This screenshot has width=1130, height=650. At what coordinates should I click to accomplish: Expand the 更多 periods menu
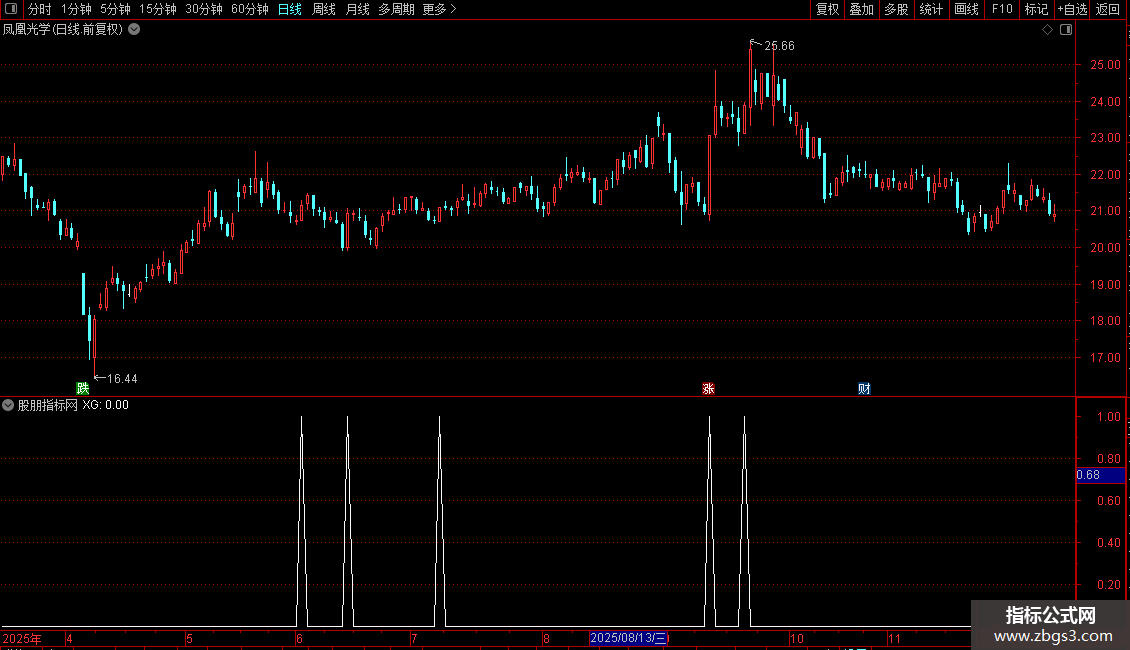pyautogui.click(x=440, y=9)
